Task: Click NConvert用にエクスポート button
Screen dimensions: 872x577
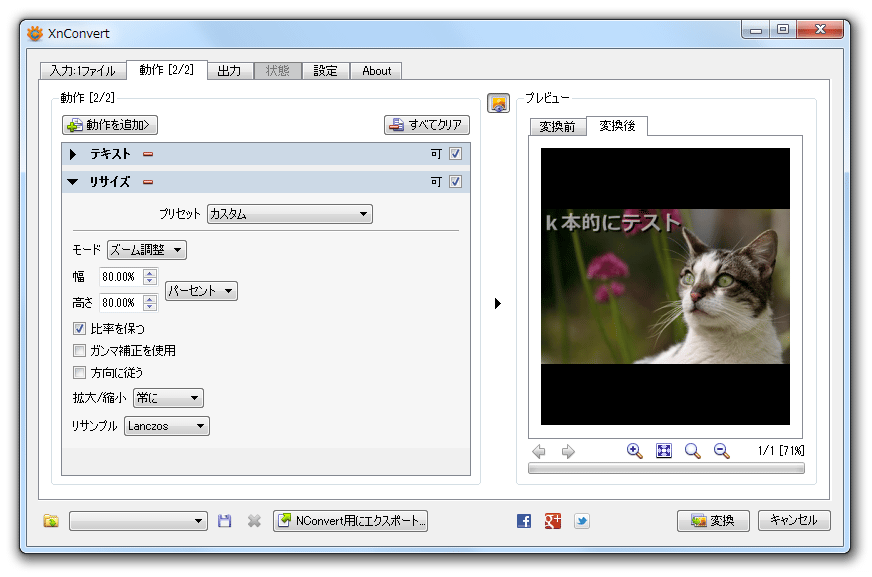Action: tap(350, 521)
